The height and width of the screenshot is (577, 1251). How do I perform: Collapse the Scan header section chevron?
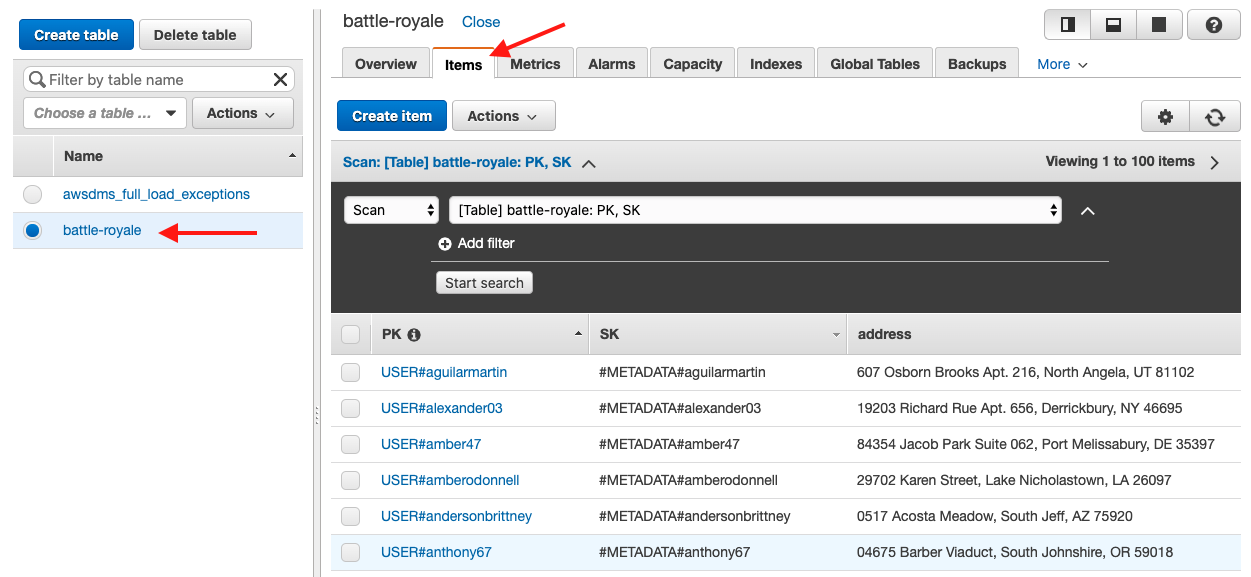point(588,162)
